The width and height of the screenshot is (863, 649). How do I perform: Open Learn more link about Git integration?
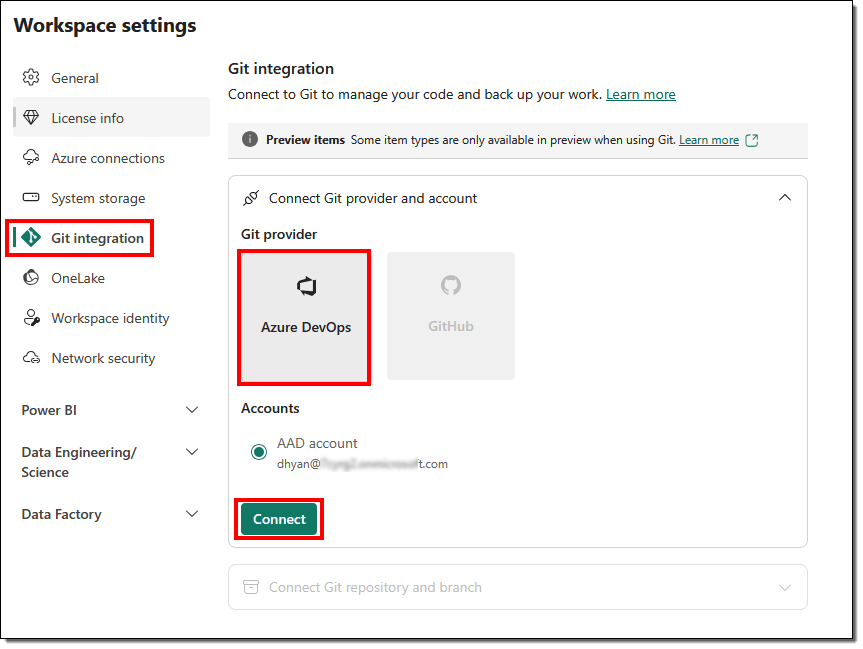click(x=640, y=94)
